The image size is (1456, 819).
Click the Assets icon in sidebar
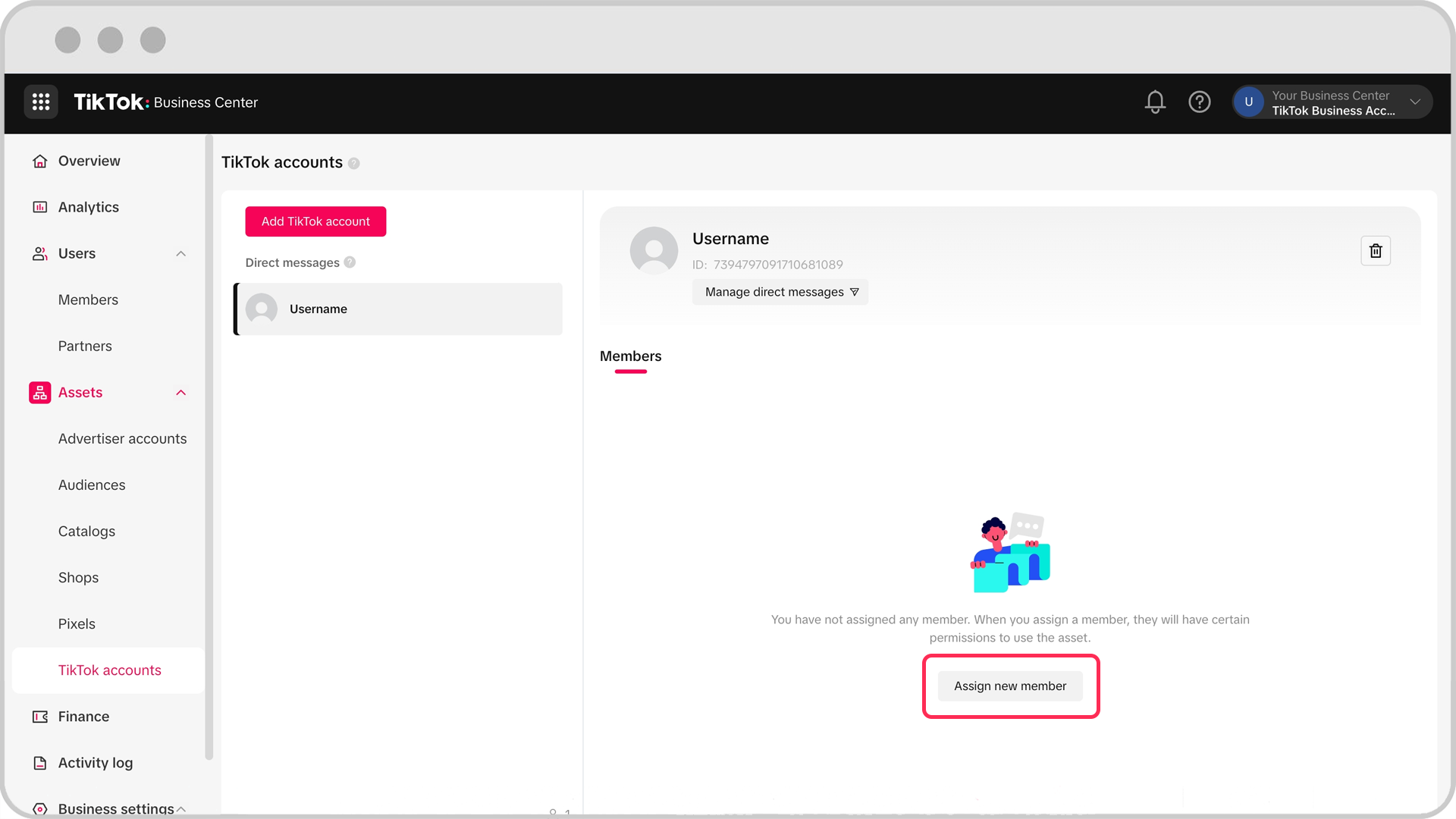40,392
